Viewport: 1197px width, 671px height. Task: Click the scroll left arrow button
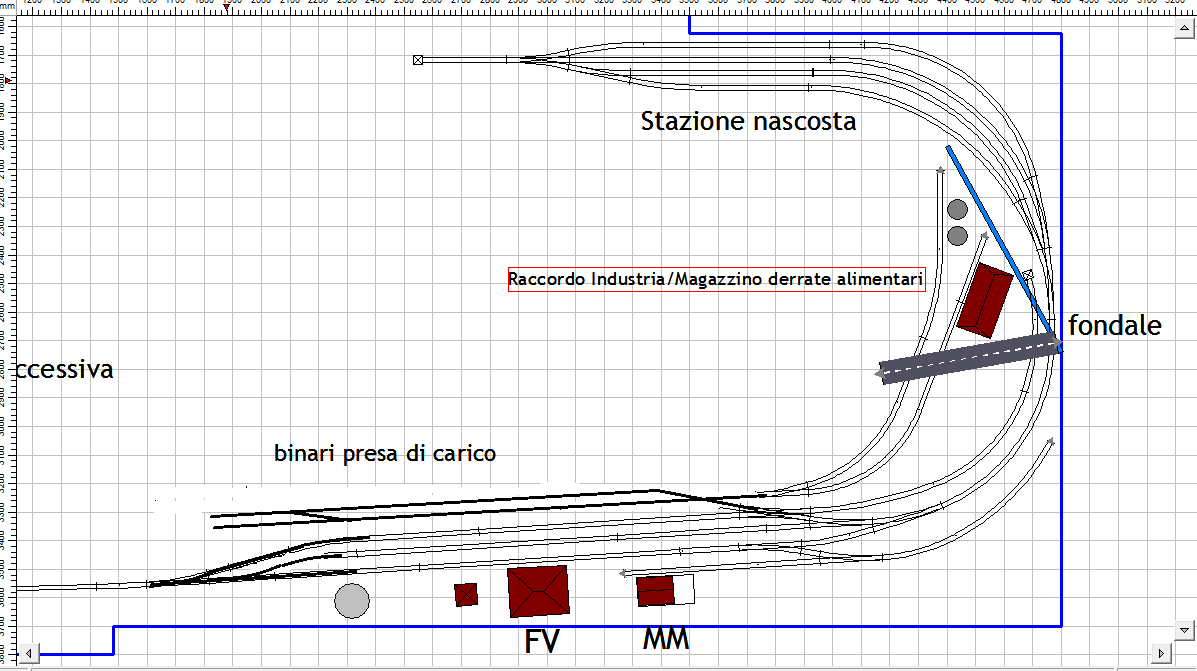pyautogui.click(x=28, y=654)
